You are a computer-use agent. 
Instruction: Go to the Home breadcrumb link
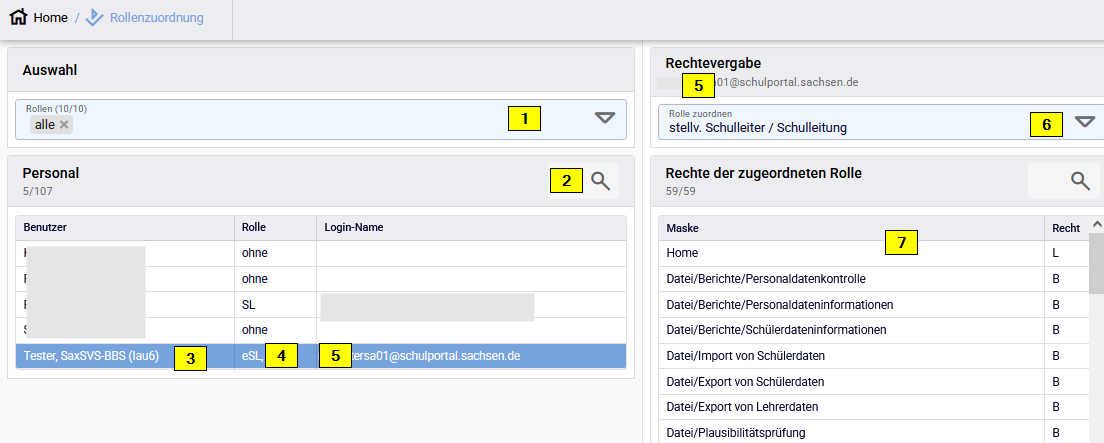tap(52, 18)
